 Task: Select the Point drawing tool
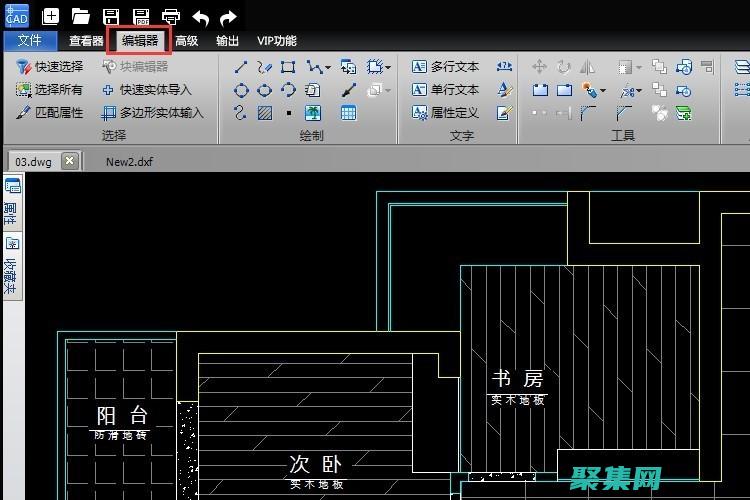click(288, 113)
